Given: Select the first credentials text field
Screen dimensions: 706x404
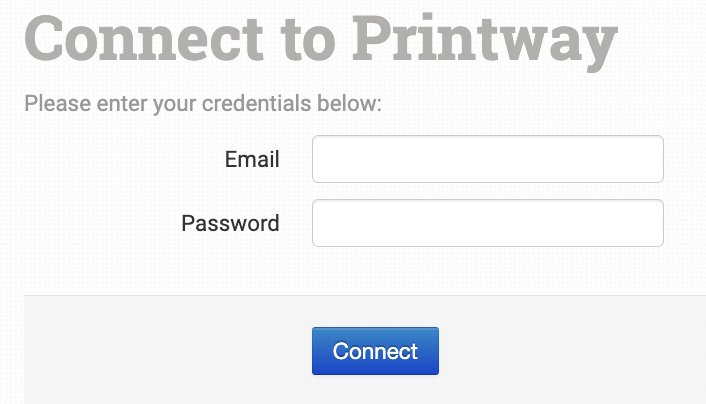Looking at the screenshot, I should click(488, 159).
